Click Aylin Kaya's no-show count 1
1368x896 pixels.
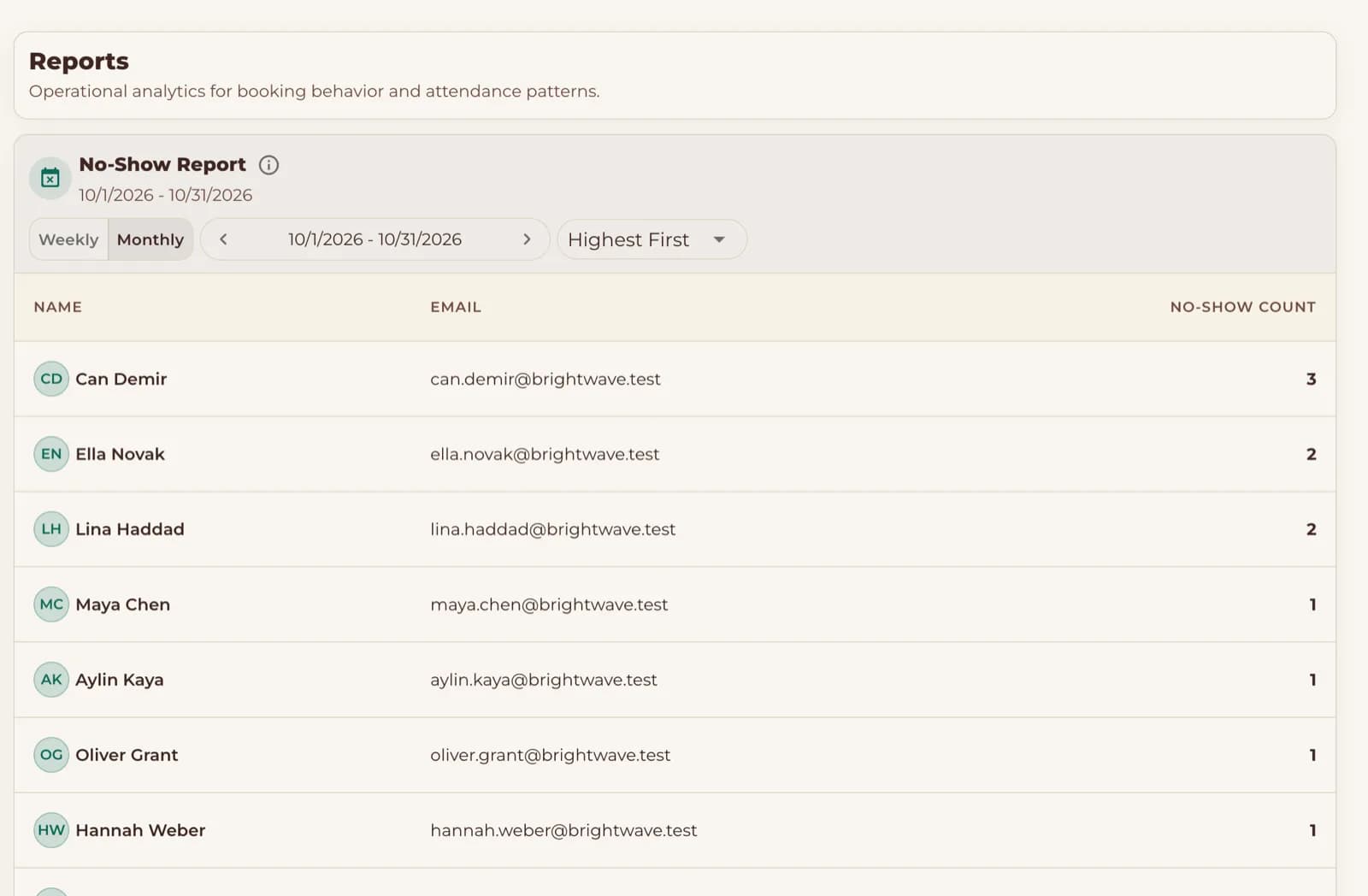click(1312, 680)
